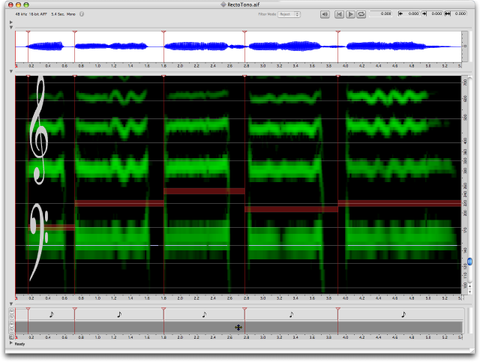Screen dimensions: 480x362
Task: Click the current time position field
Action: click(381, 14)
